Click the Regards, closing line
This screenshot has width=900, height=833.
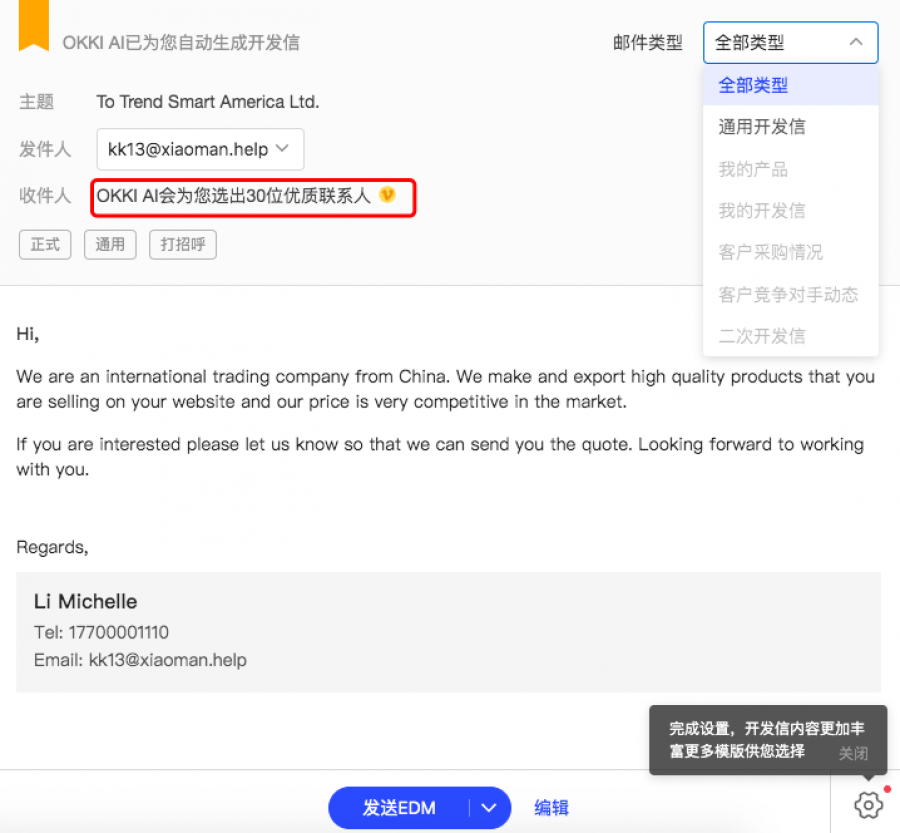[x=52, y=547]
